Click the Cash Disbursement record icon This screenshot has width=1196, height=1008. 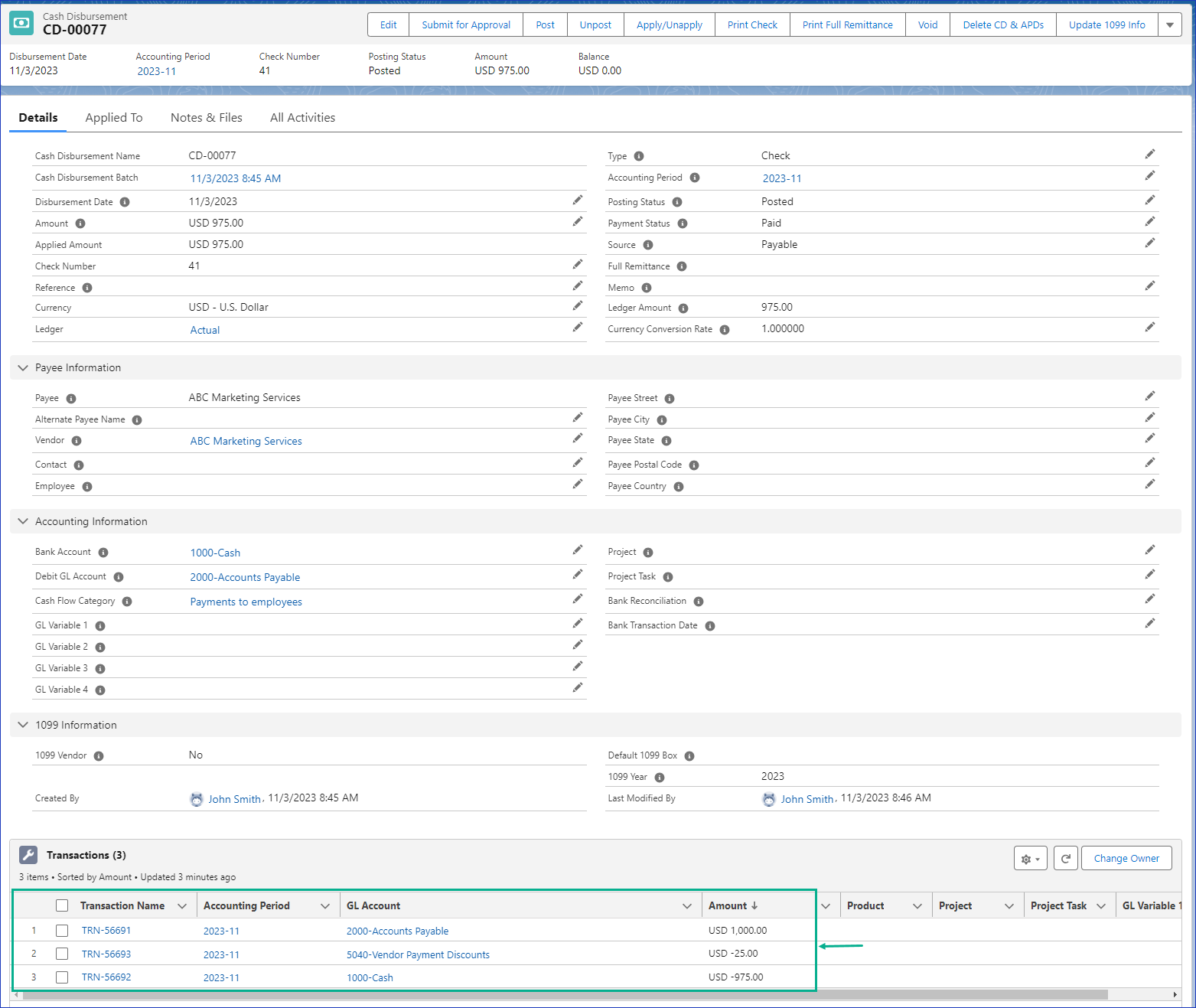click(21, 23)
